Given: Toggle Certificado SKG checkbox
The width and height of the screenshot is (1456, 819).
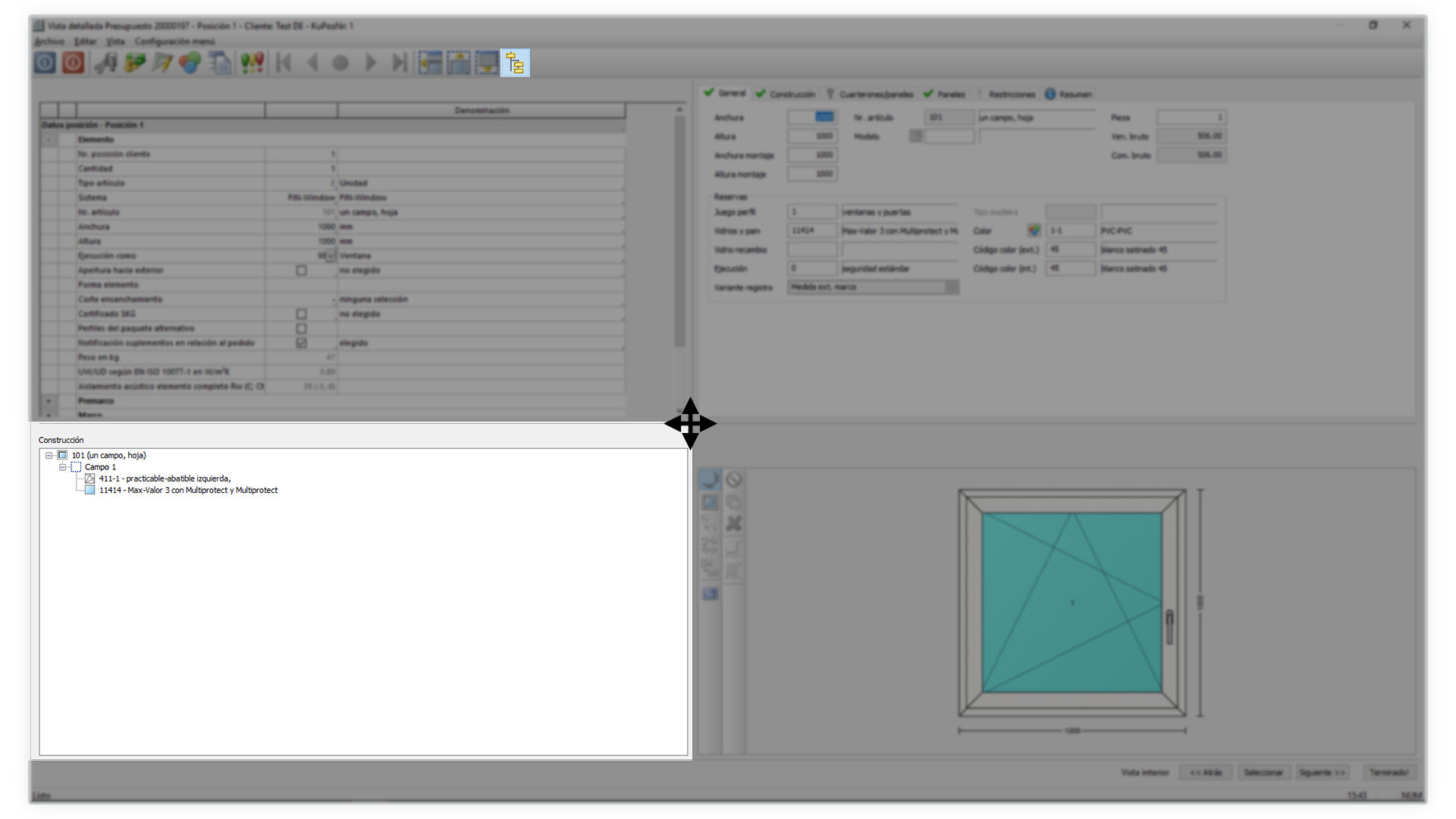Looking at the screenshot, I should tap(301, 314).
